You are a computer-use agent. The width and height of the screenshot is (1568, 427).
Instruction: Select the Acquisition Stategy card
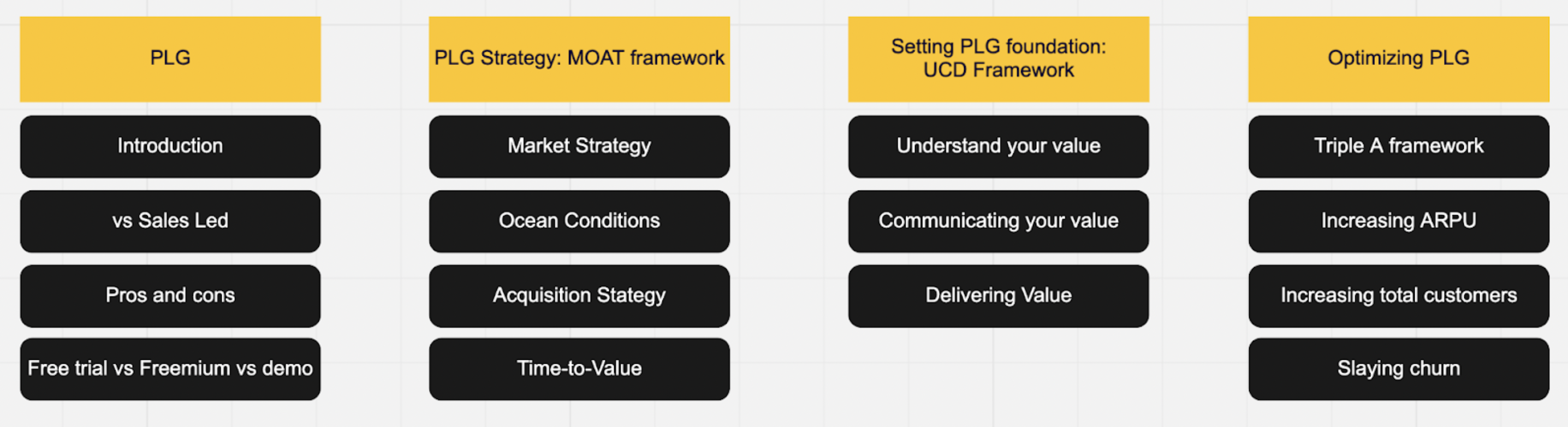click(x=579, y=296)
